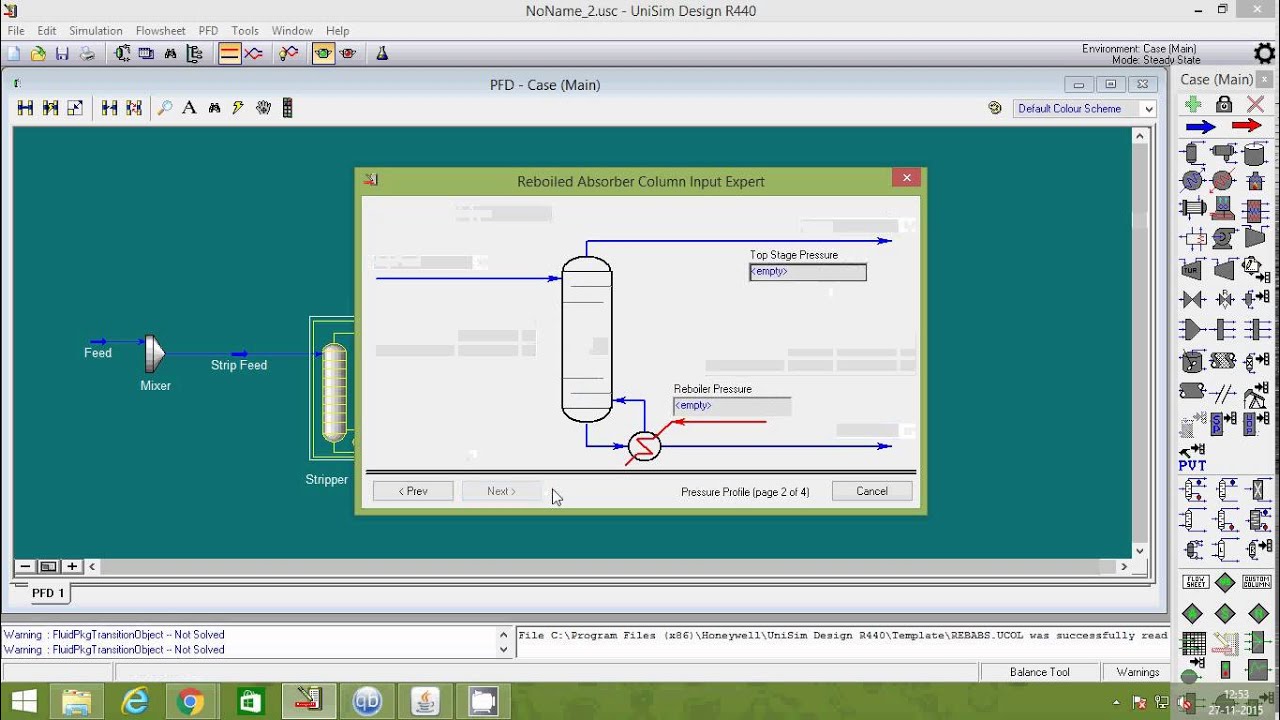Click the Warnings status button
This screenshot has width=1280, height=720.
[x=1138, y=672]
